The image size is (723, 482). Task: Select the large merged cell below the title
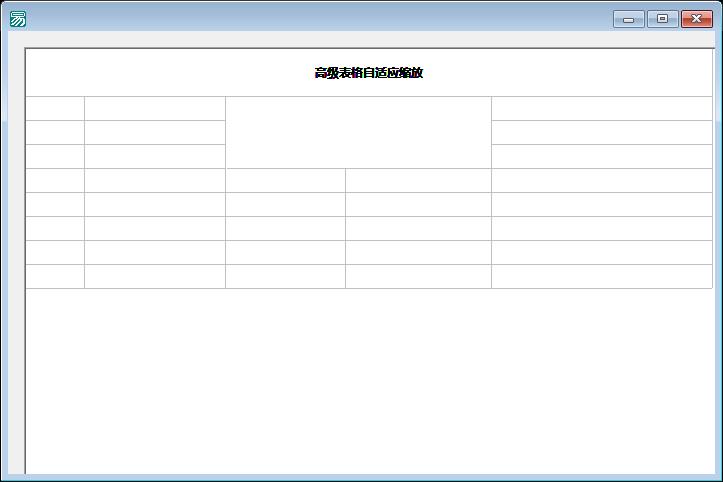click(358, 132)
